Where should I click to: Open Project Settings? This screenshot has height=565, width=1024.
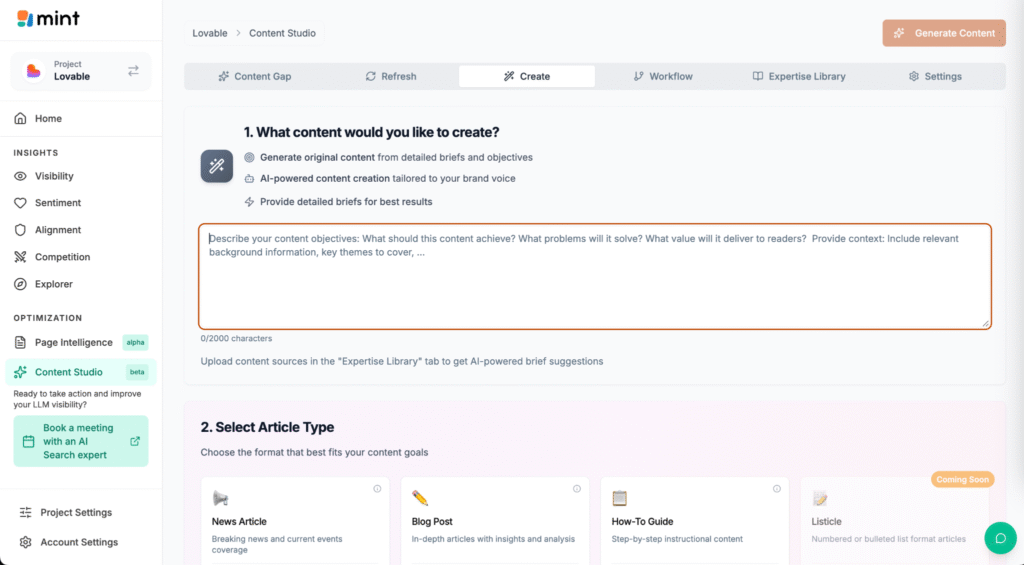coord(75,512)
